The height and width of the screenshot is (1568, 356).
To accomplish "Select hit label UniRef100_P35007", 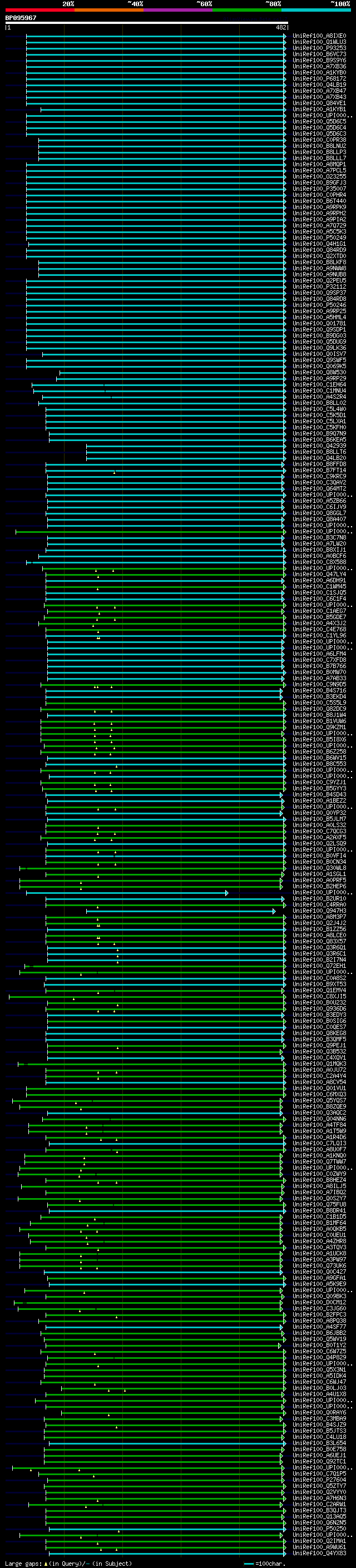I will tap(319, 189).
